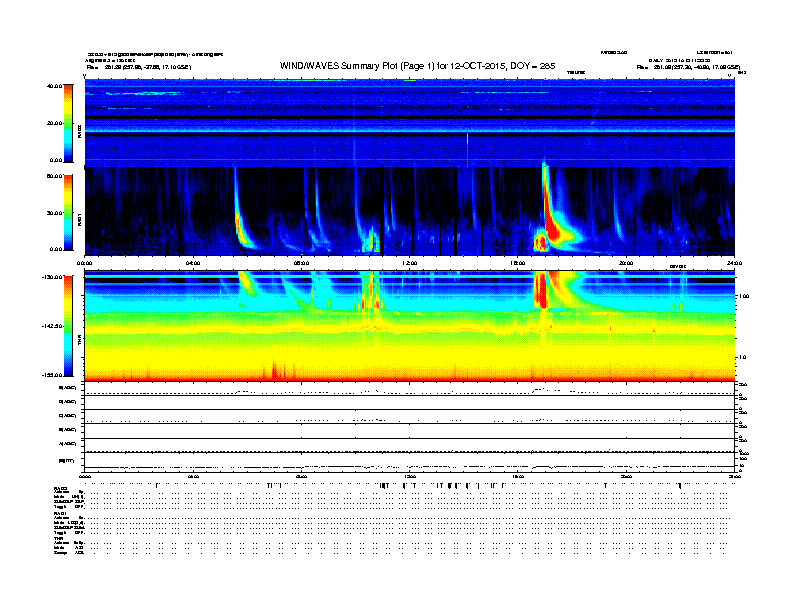
Task: Click the -130.00 tick on TNR color bar
Action: point(52,277)
